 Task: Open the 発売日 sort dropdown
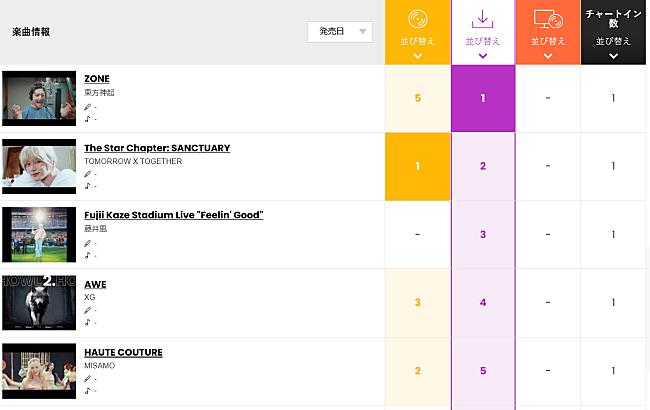coord(339,32)
